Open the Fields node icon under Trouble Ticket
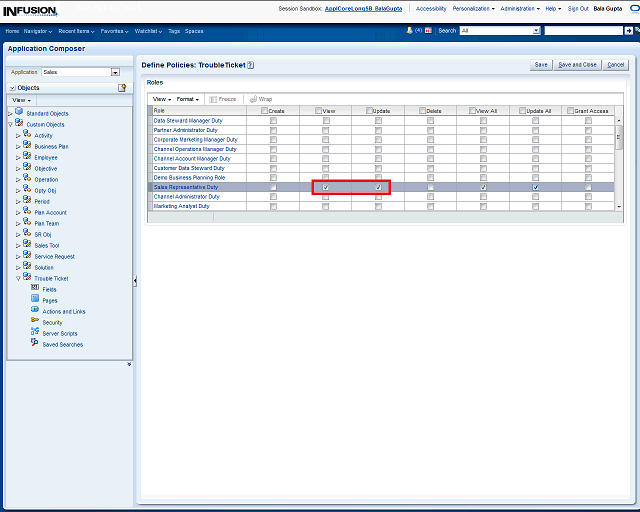This screenshot has height=512, width=640. tap(34, 289)
